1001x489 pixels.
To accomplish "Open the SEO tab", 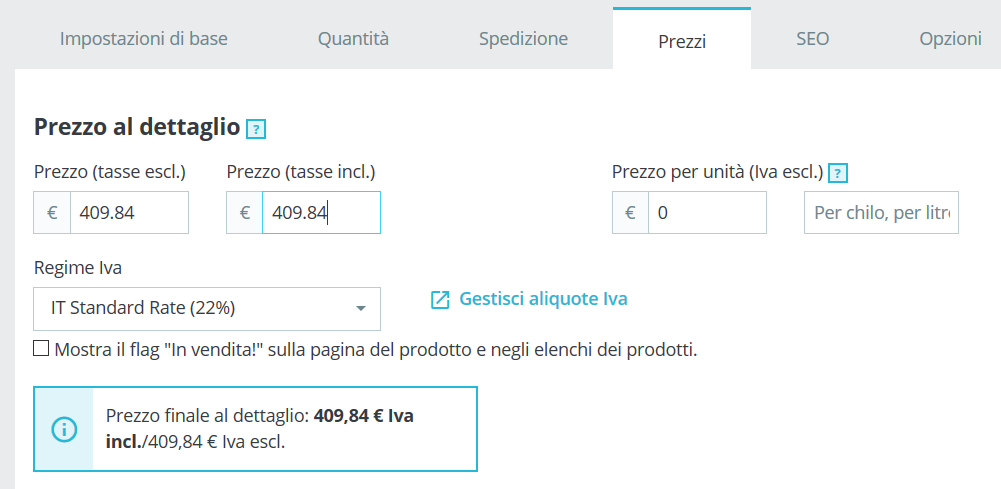I will [812, 39].
